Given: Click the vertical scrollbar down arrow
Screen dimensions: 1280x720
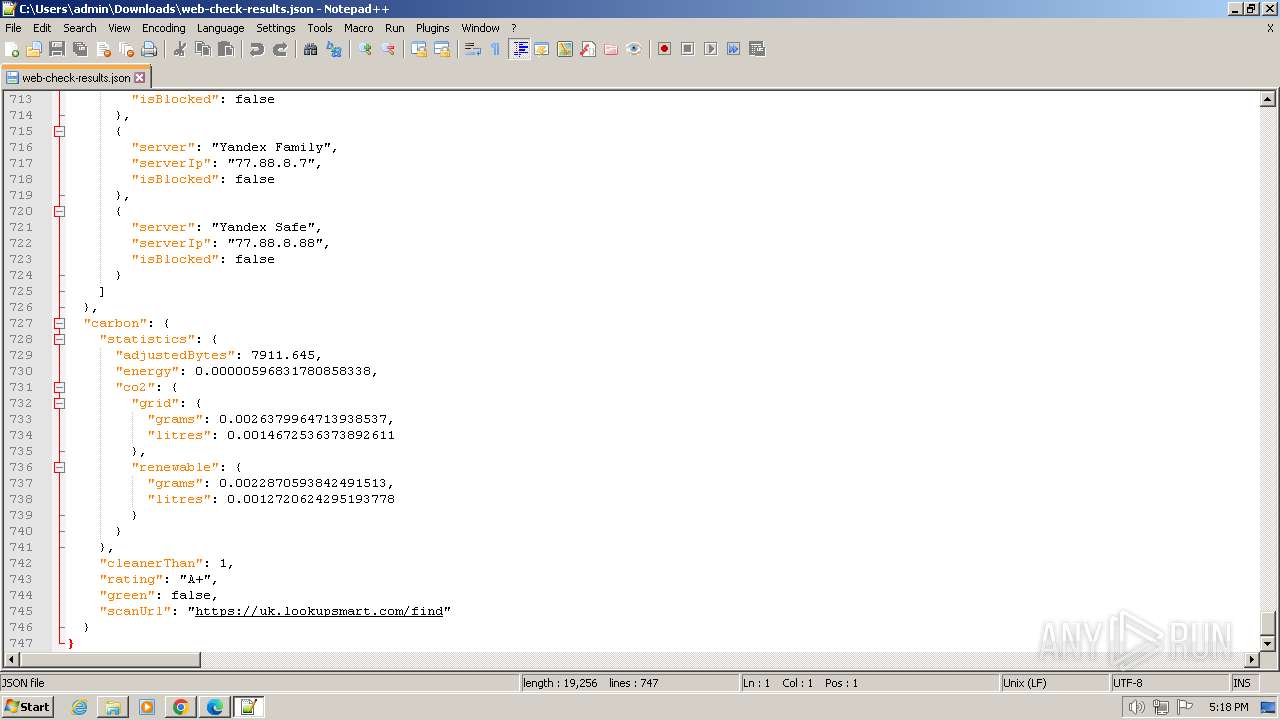Looking at the screenshot, I should pos(1267,644).
